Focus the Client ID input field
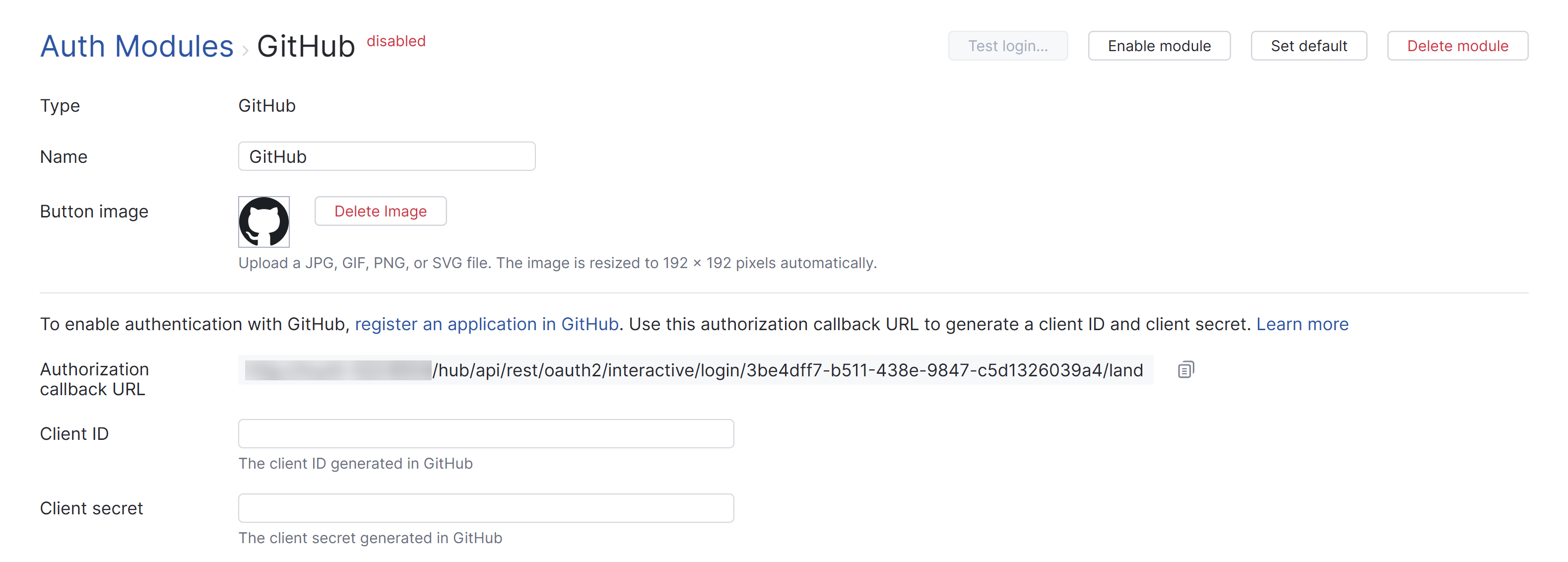The height and width of the screenshot is (562, 1568). tap(486, 433)
